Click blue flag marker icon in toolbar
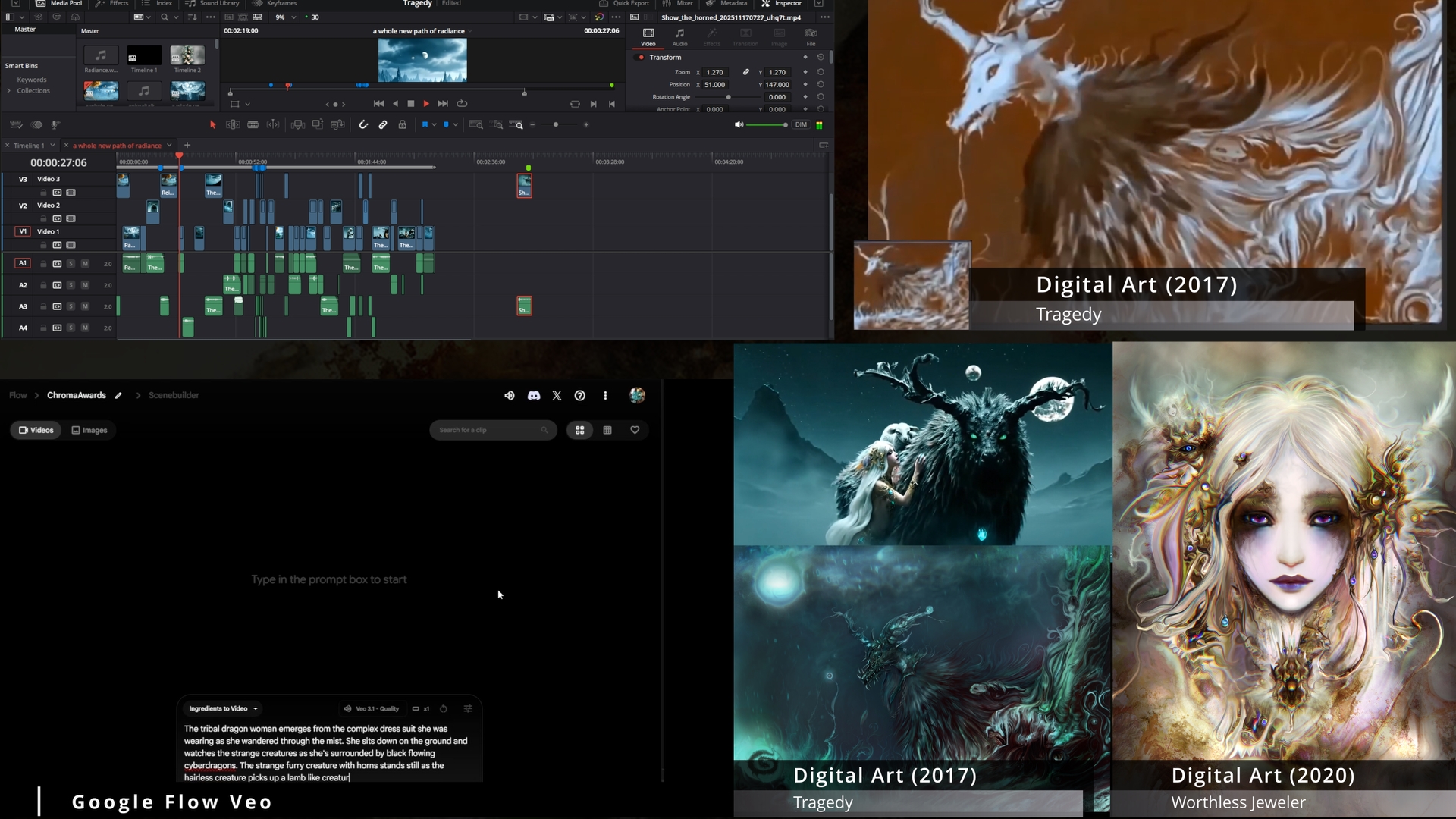 (x=425, y=124)
